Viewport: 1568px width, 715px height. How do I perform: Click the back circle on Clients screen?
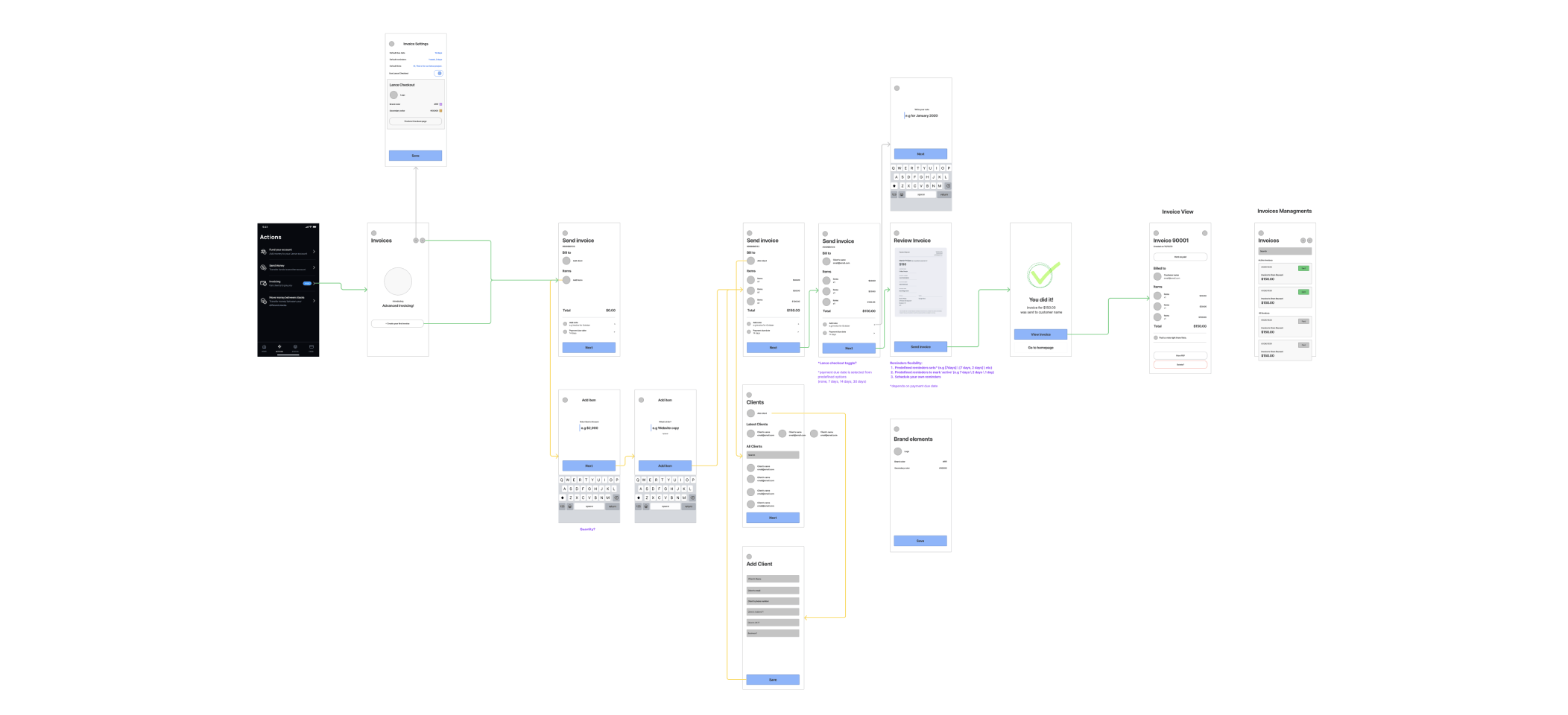click(749, 395)
